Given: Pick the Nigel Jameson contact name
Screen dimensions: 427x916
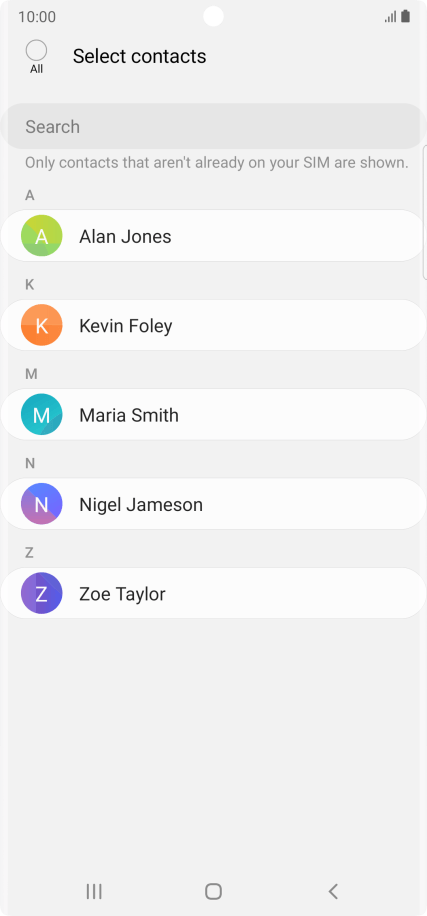Looking at the screenshot, I should 141,504.
